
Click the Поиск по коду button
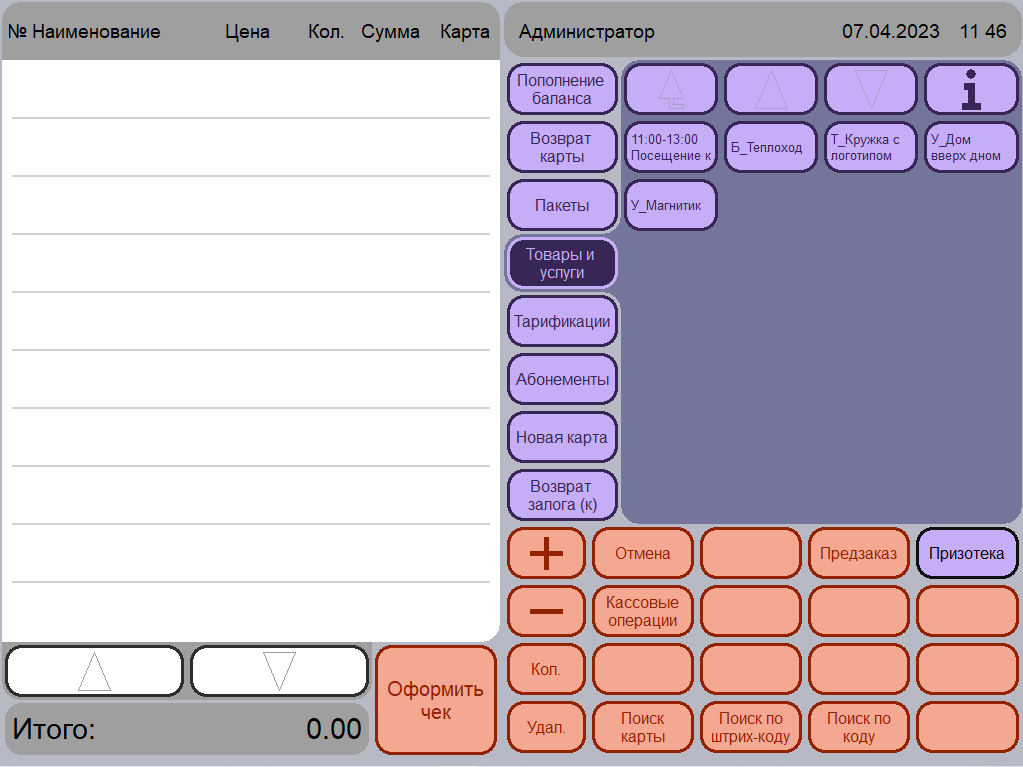(859, 727)
